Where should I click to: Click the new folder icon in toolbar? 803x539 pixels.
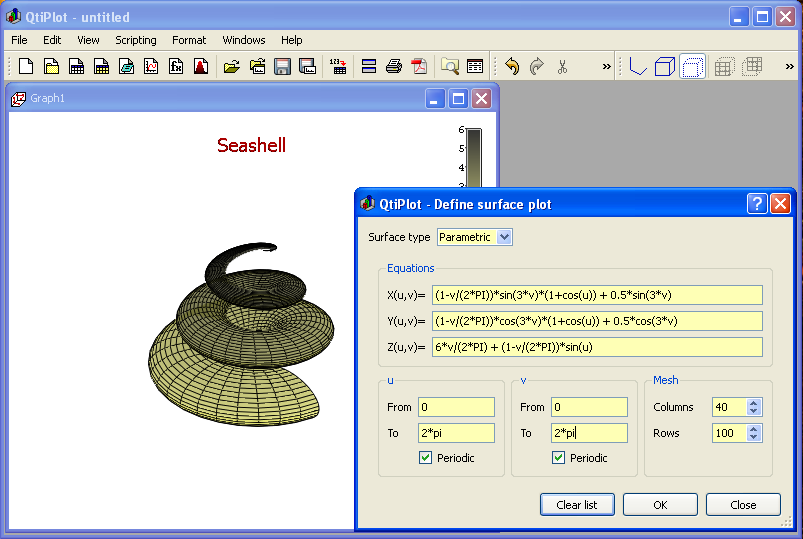tap(51, 67)
